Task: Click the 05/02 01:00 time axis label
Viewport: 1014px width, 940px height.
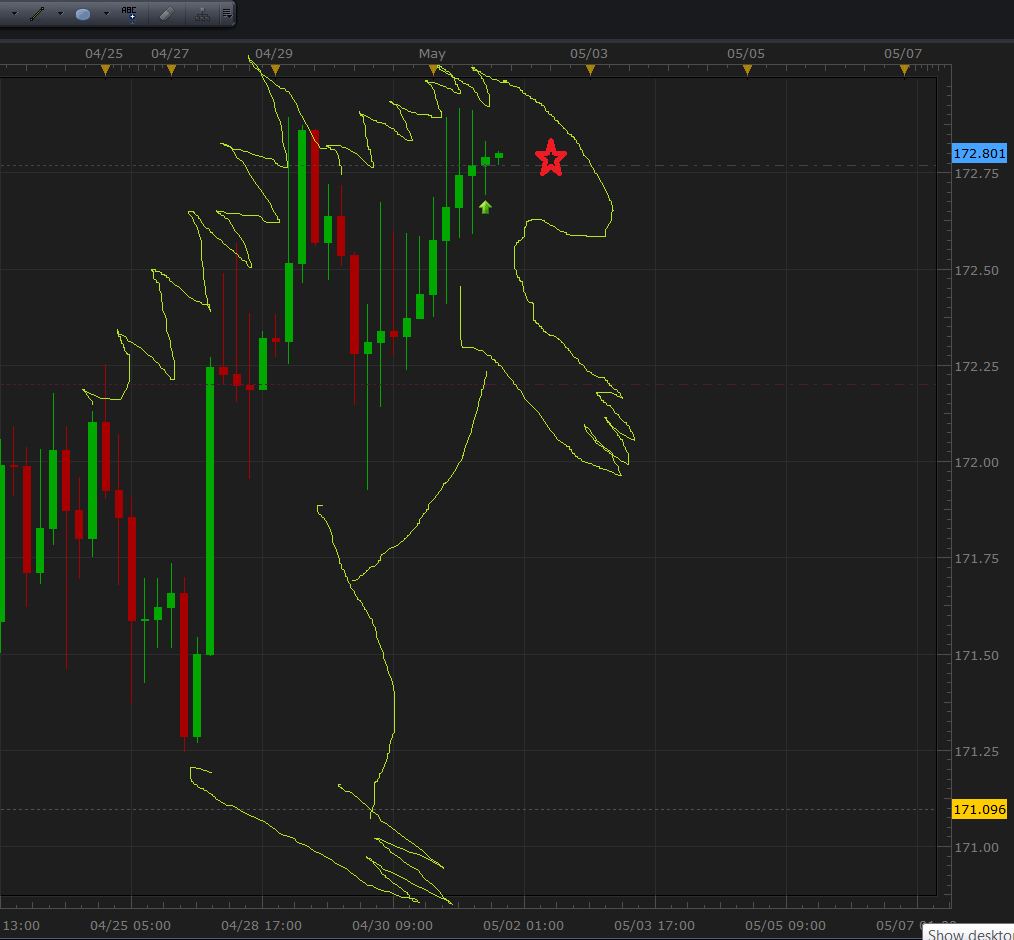Action: (x=523, y=926)
